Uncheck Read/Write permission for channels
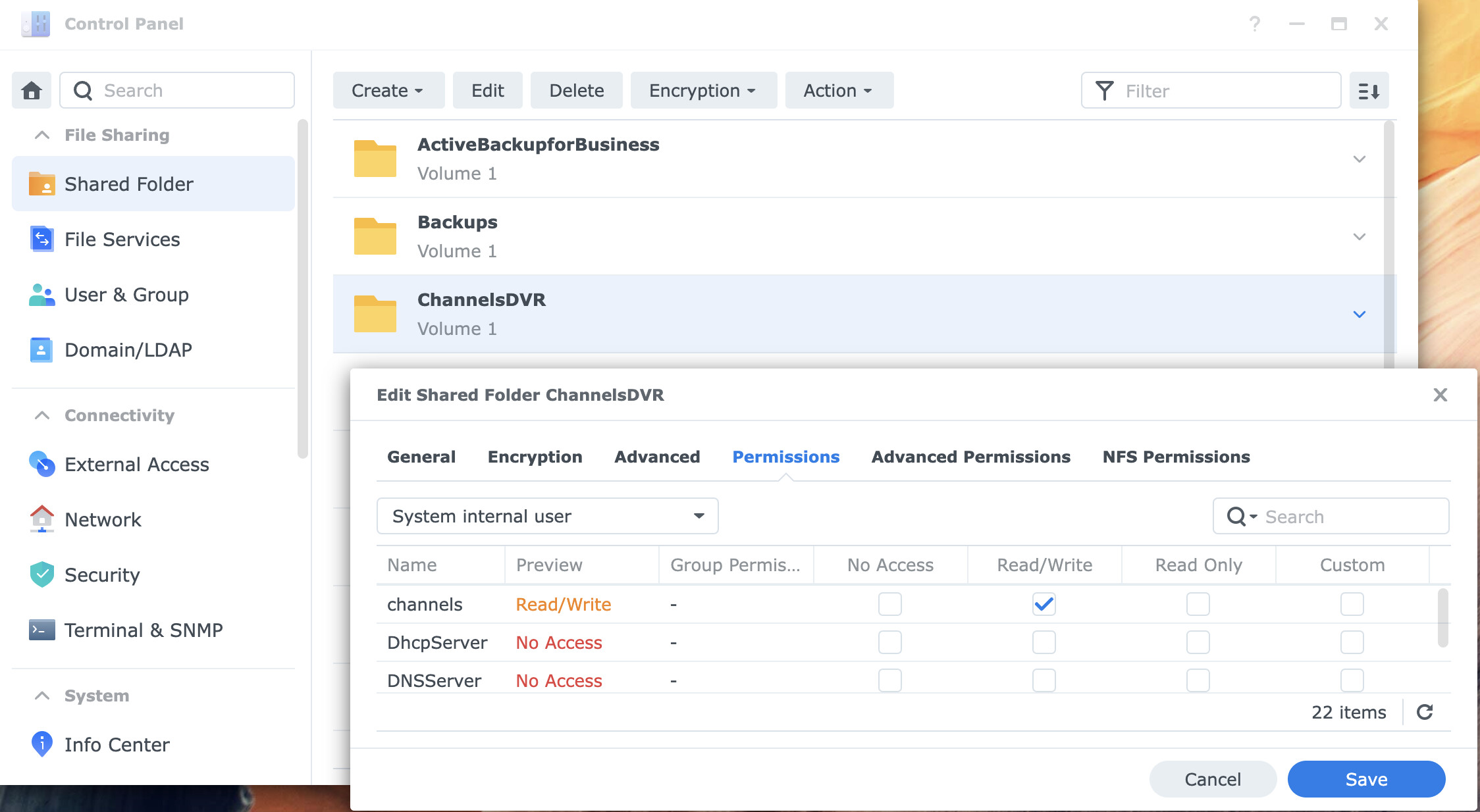 [1043, 603]
